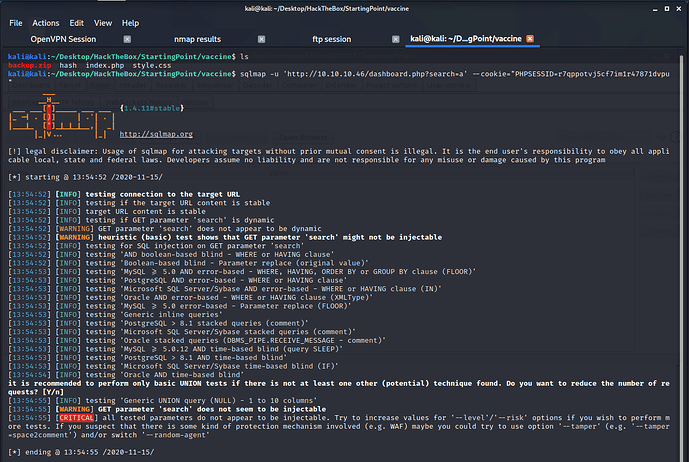Click the 'does not seem to be injectable' warning
This screenshot has height=462, width=689.
pyautogui.click(x=167, y=409)
